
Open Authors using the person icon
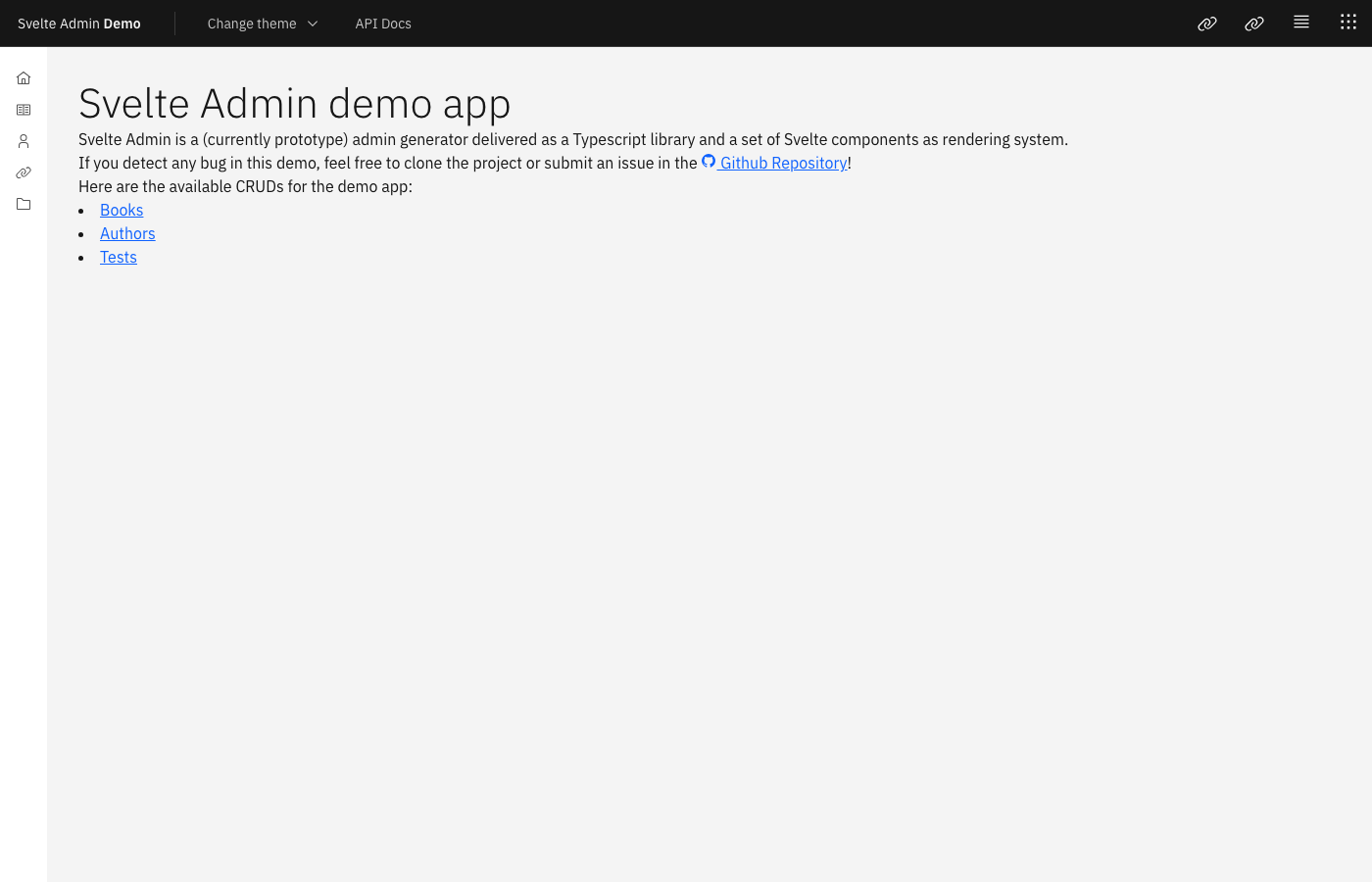point(24,140)
